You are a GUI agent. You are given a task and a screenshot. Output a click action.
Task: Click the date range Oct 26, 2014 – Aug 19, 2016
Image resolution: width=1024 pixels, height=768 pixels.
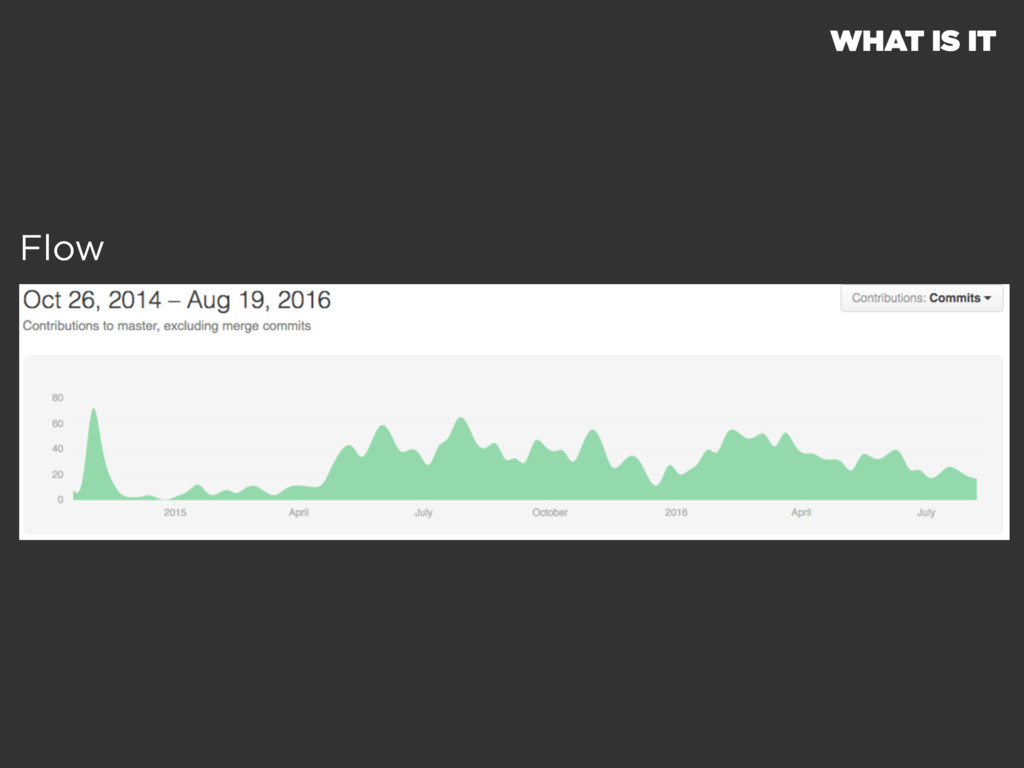[x=177, y=300]
